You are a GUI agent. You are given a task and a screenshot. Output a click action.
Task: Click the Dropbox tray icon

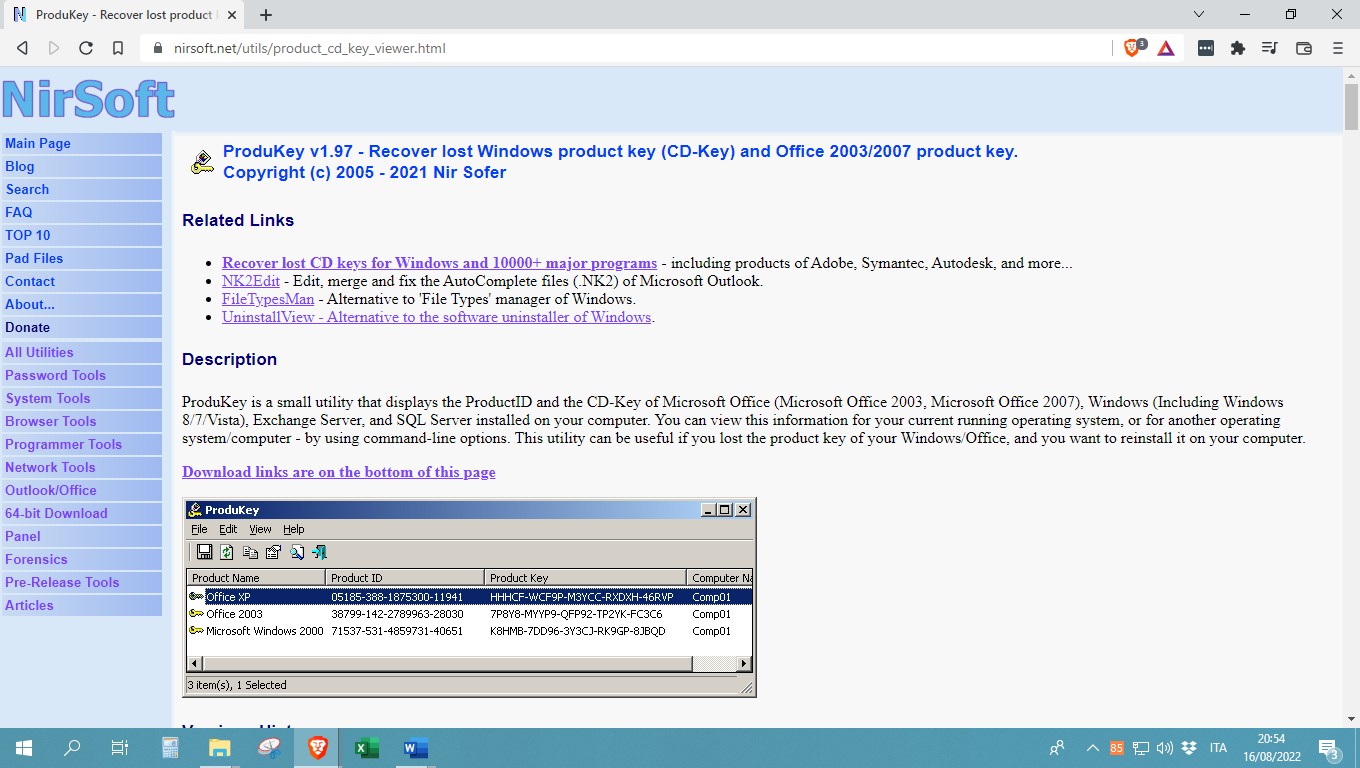[1189, 748]
